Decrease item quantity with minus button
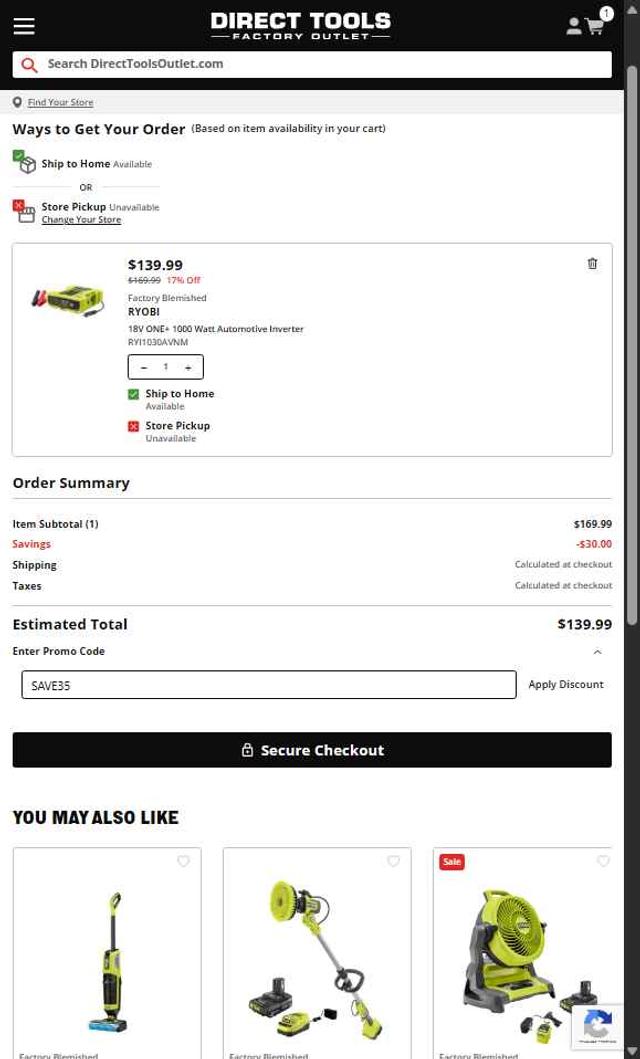Viewport: 640px width, 1059px height. tap(144, 368)
